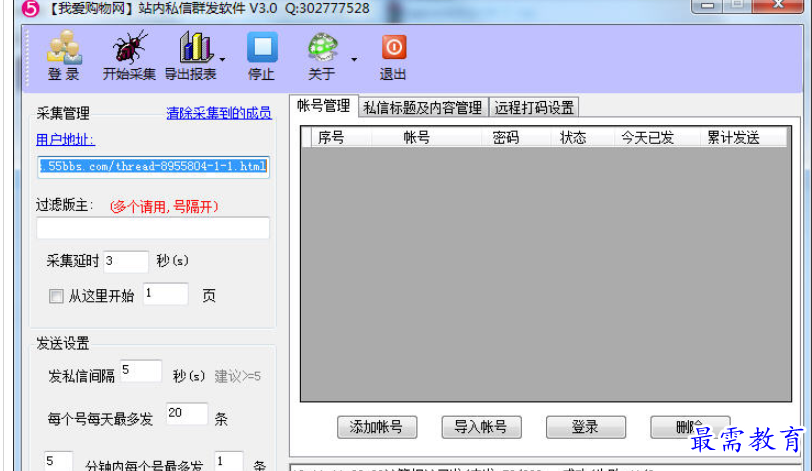The image size is (812, 471).
Task: Focus the user address URL field
Action: [153, 167]
